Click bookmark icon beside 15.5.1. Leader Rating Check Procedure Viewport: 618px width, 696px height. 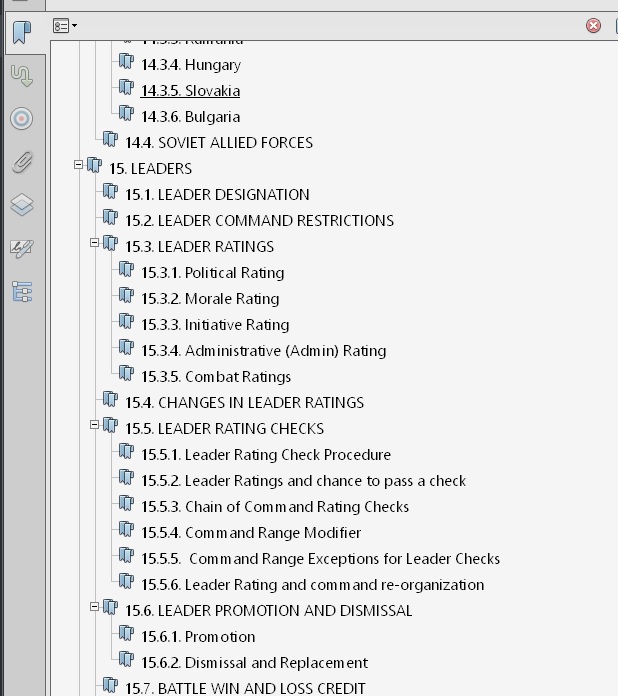pyautogui.click(x=126, y=451)
